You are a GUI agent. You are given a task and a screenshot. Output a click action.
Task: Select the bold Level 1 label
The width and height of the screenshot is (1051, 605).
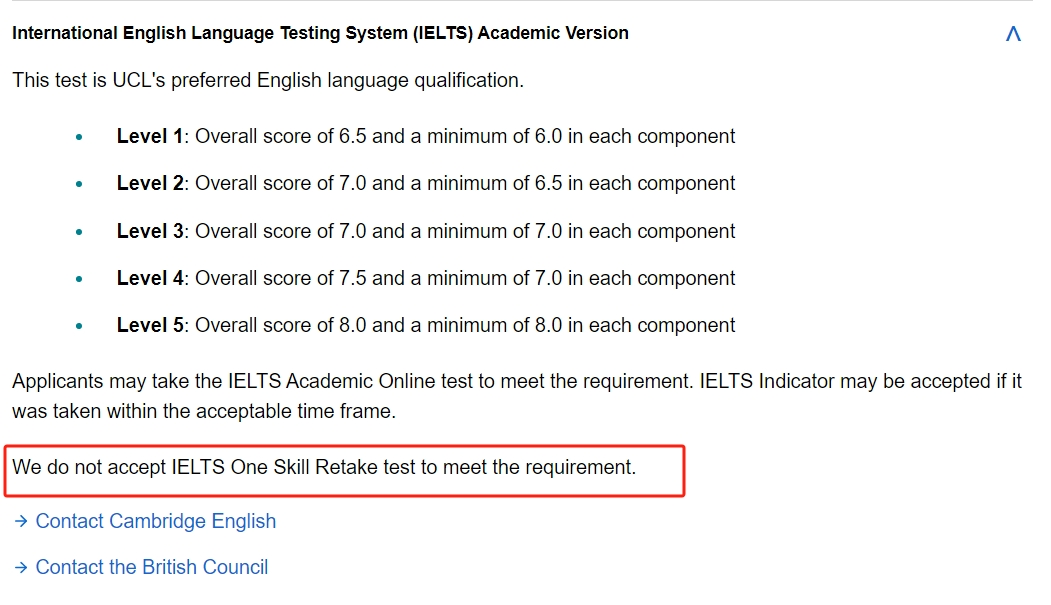(149, 136)
